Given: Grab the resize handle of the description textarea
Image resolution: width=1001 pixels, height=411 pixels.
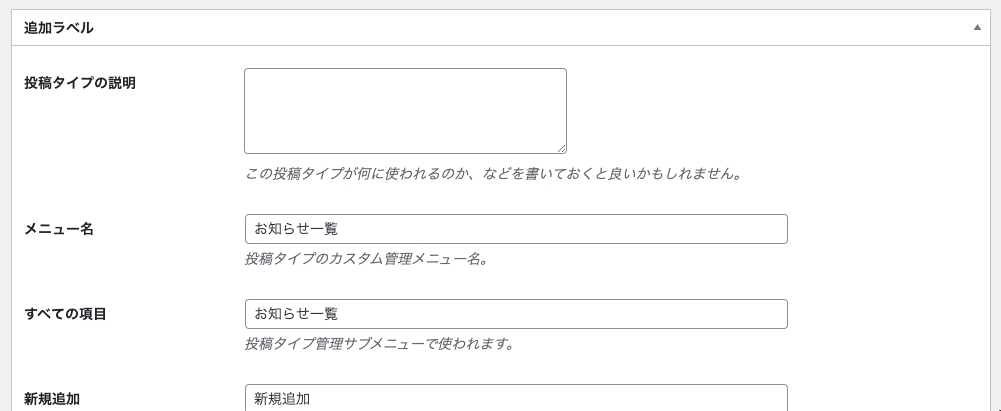Looking at the screenshot, I should [x=561, y=148].
